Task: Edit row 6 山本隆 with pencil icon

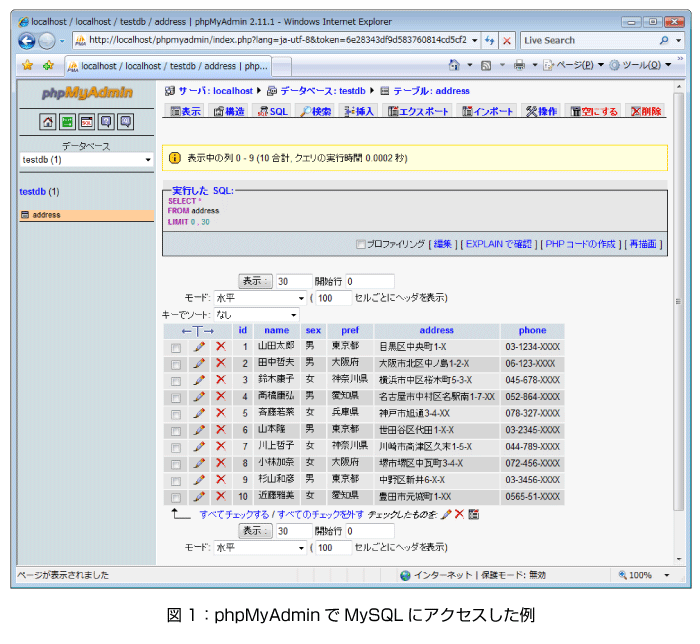Action: coord(199,430)
